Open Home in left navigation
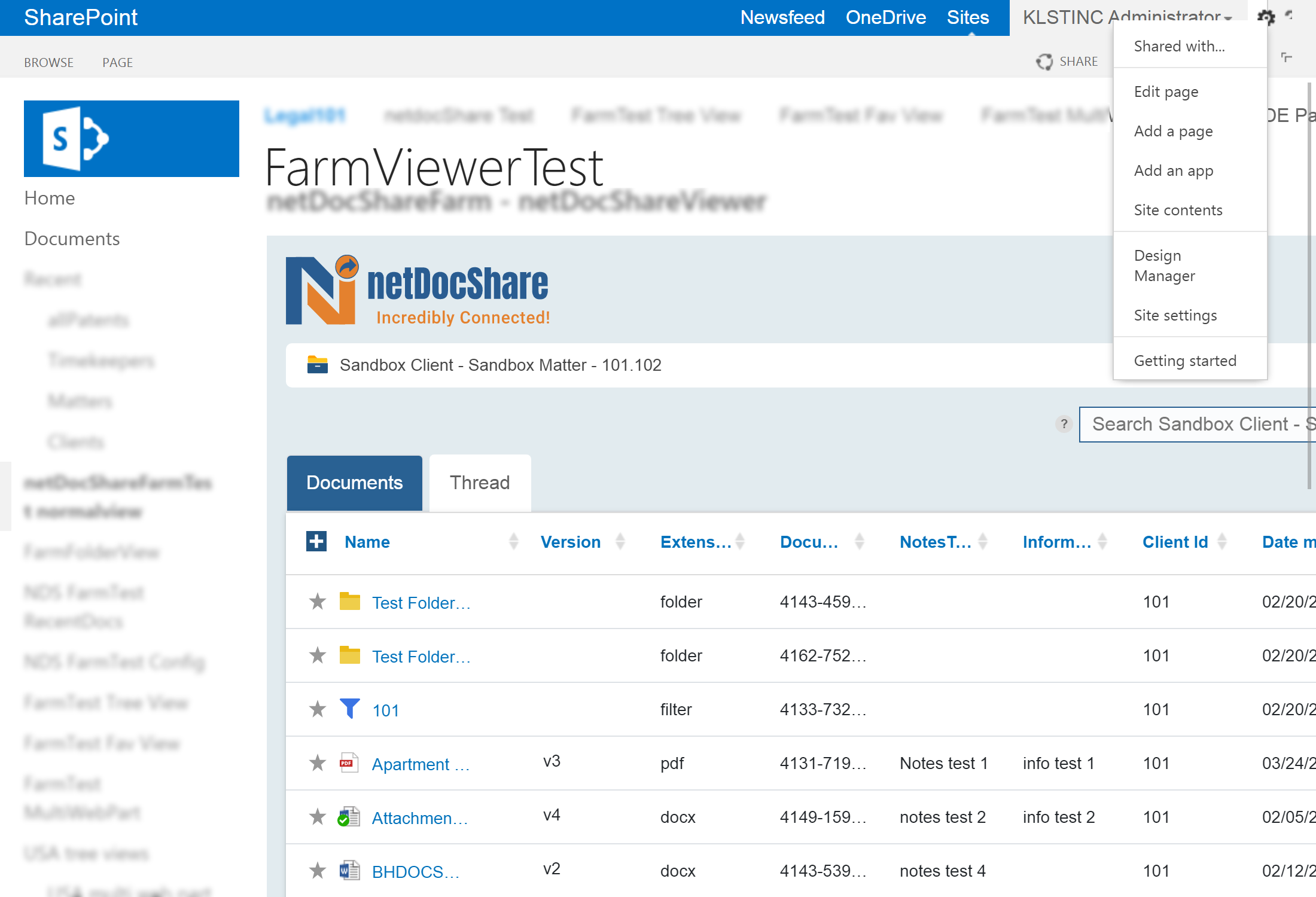The image size is (1316, 897). tap(50, 198)
